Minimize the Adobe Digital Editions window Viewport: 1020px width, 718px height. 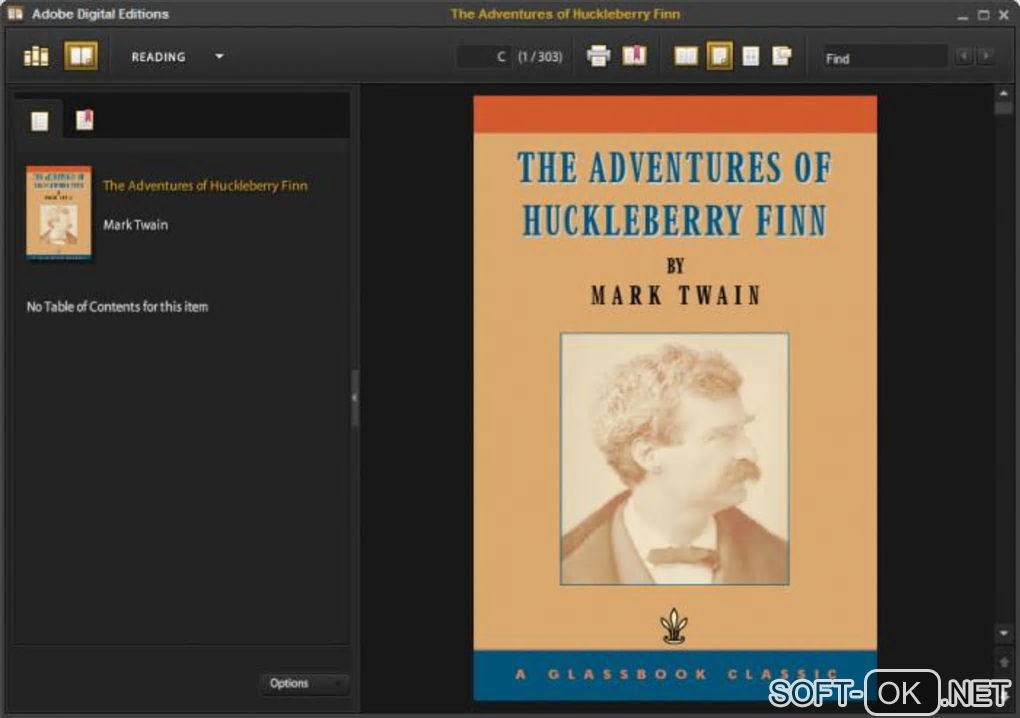(x=963, y=16)
